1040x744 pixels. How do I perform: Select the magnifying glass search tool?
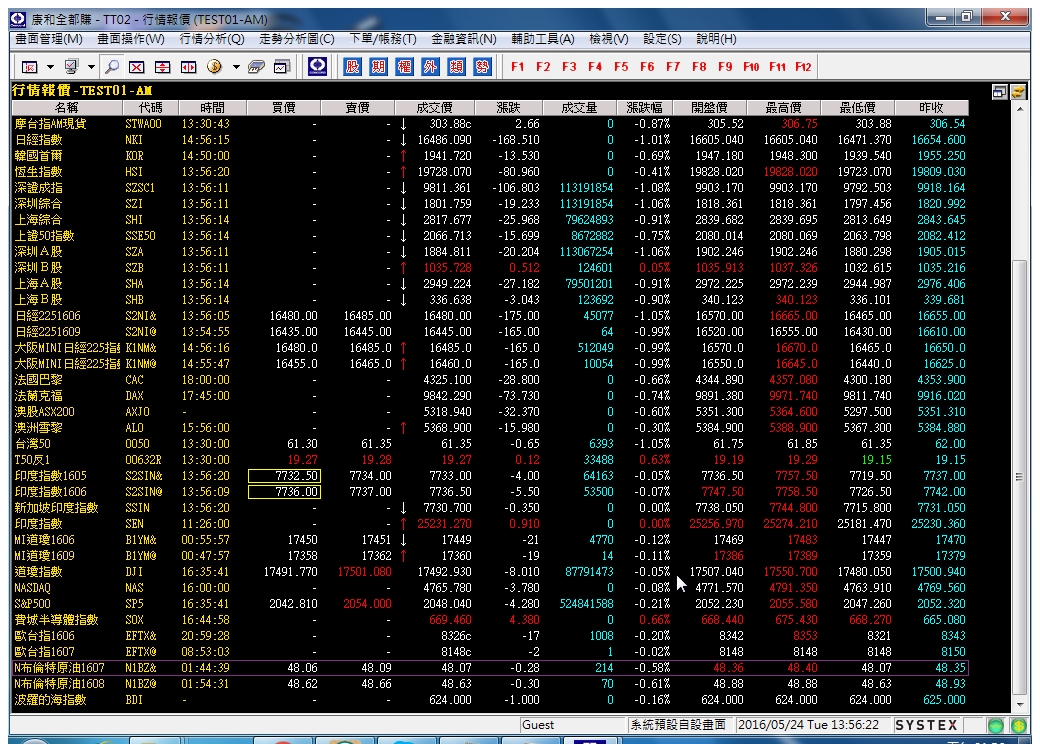tap(112, 67)
